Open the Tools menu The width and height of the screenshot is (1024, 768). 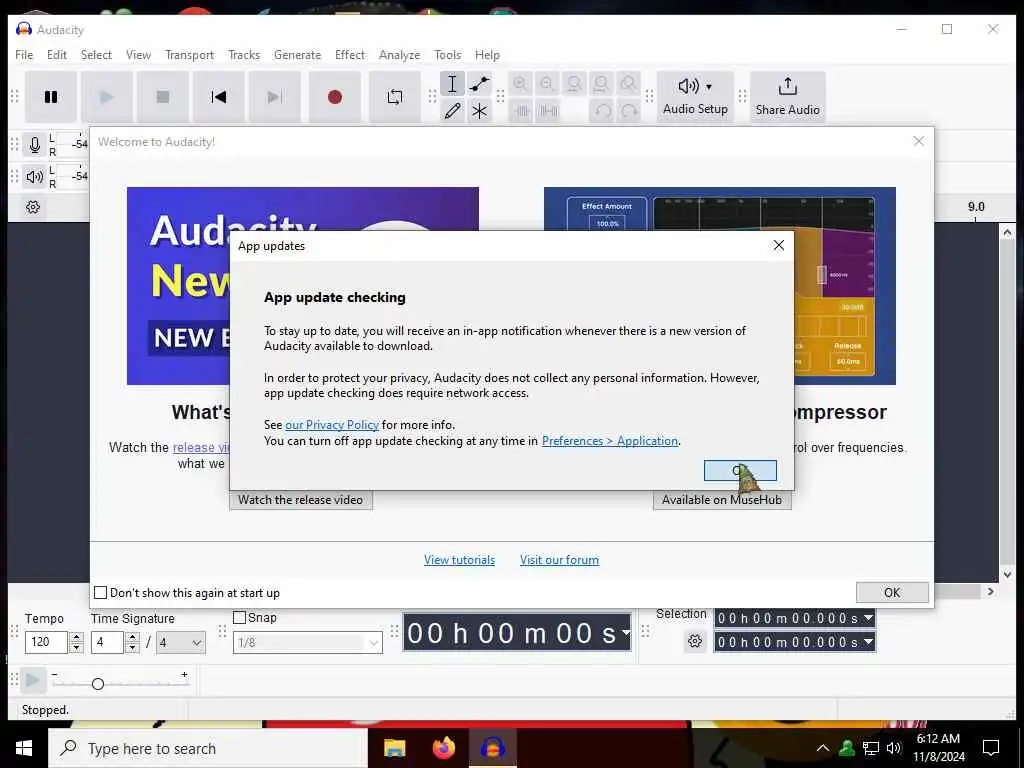[x=447, y=55]
